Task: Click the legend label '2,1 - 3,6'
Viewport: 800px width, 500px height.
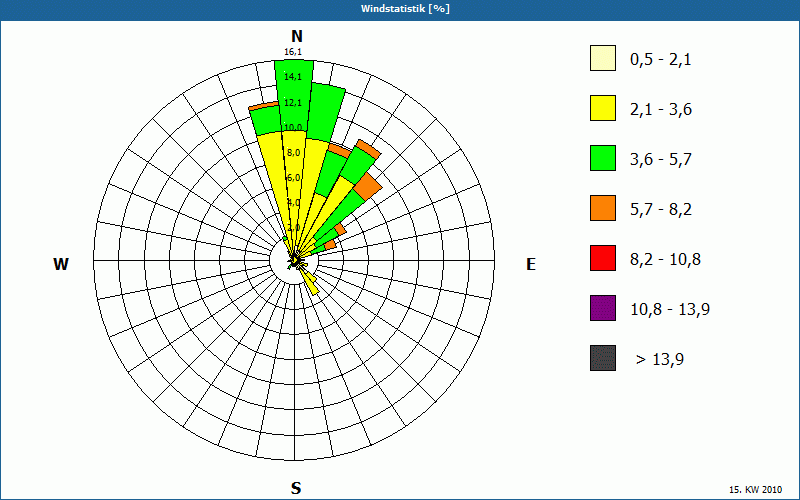Action: coord(661,110)
